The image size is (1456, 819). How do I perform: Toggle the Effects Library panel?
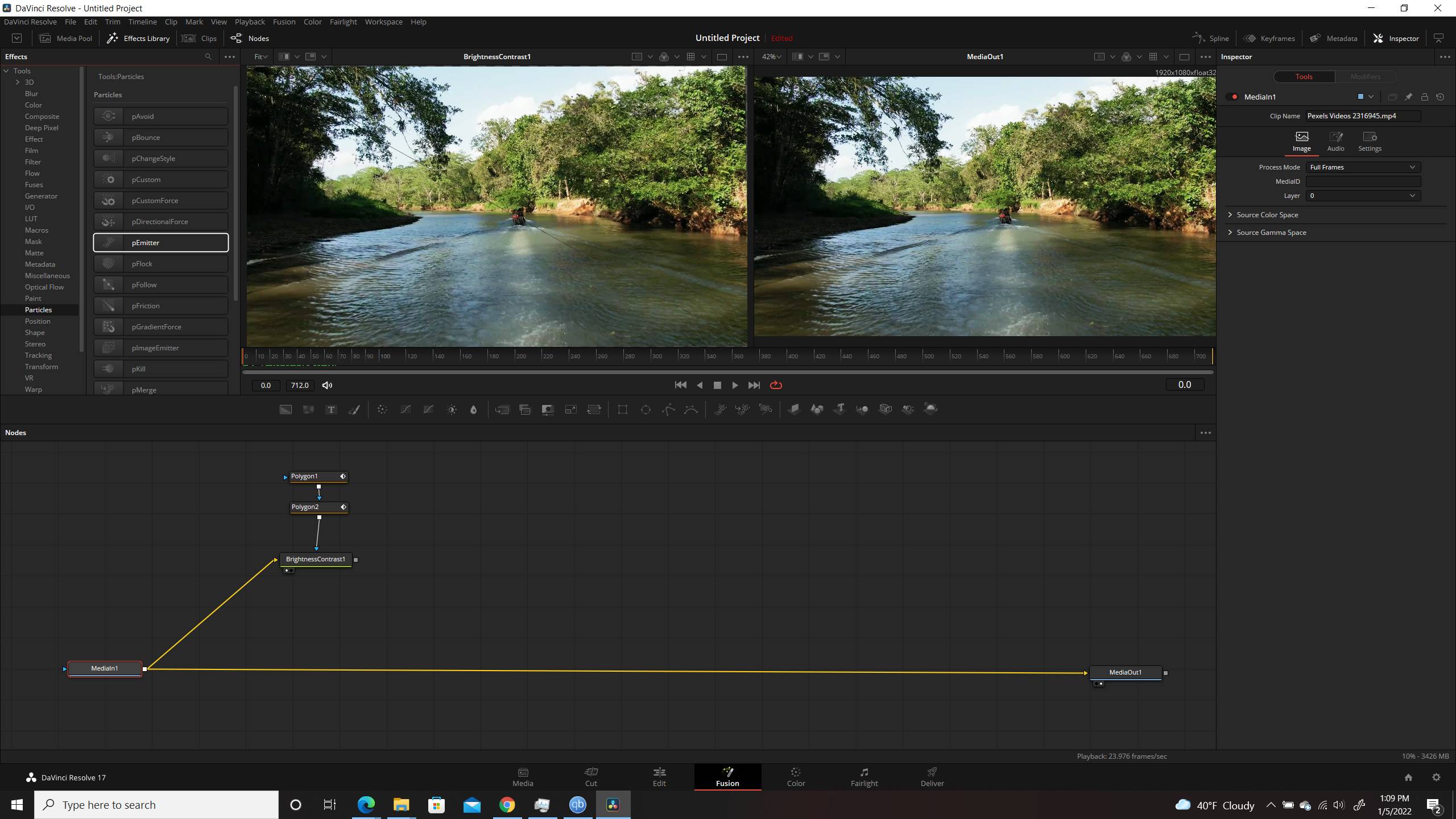tap(138, 38)
